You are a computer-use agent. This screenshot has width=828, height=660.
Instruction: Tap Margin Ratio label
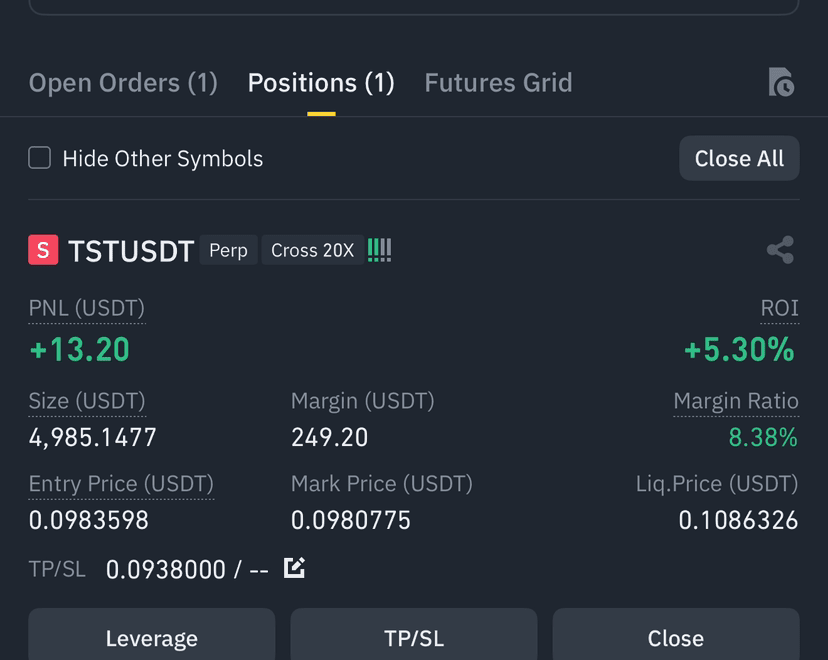point(736,401)
